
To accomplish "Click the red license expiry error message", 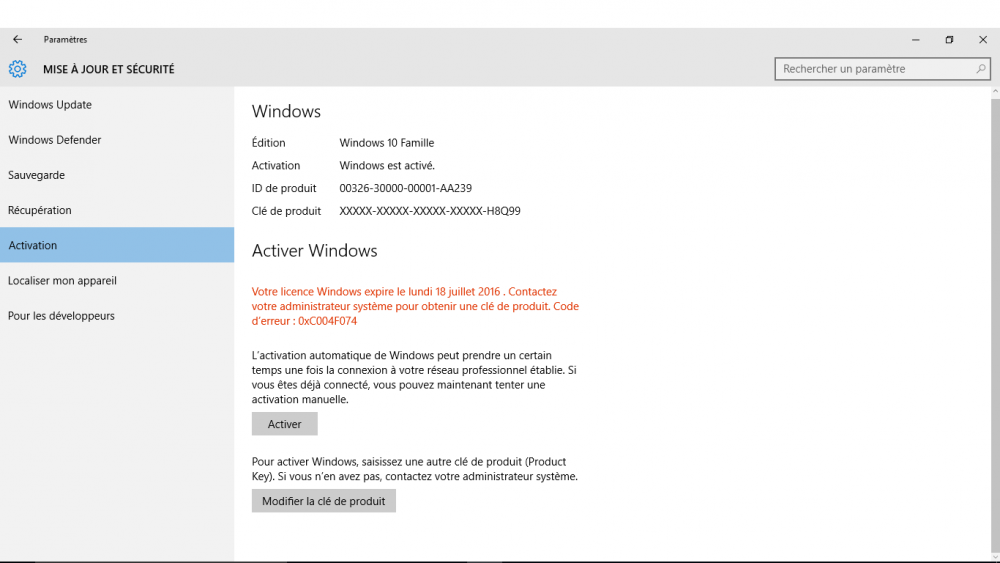I will (415, 306).
